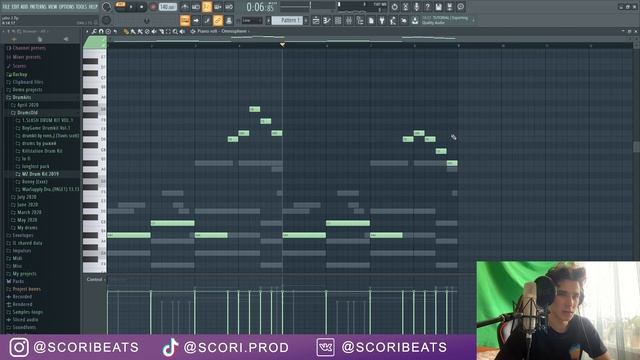Toggle loop recording icon

pyautogui.click(x=229, y=7)
